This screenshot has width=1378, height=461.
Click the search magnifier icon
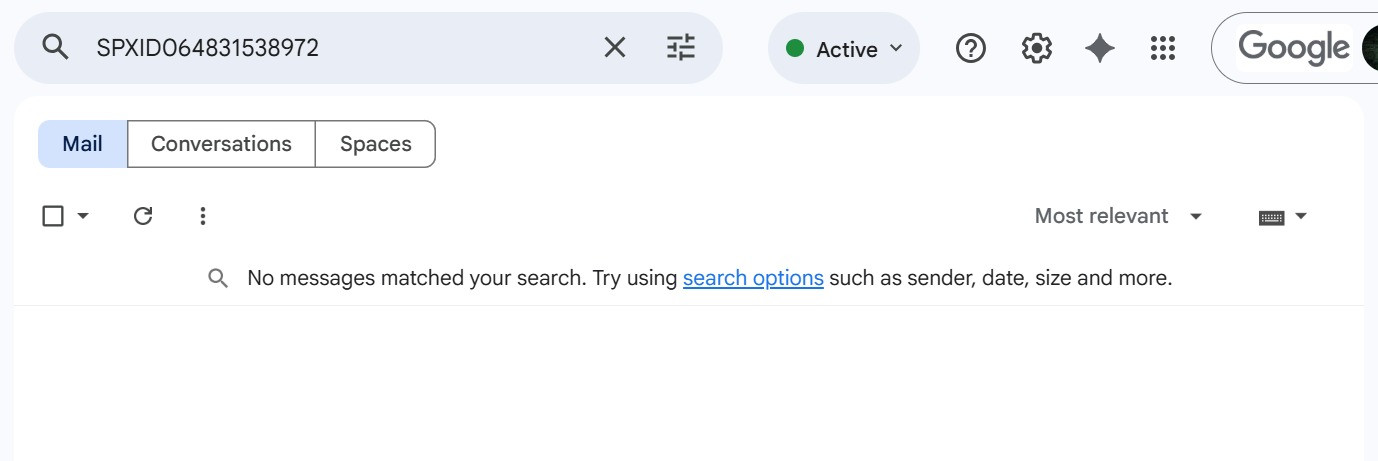tap(56, 47)
